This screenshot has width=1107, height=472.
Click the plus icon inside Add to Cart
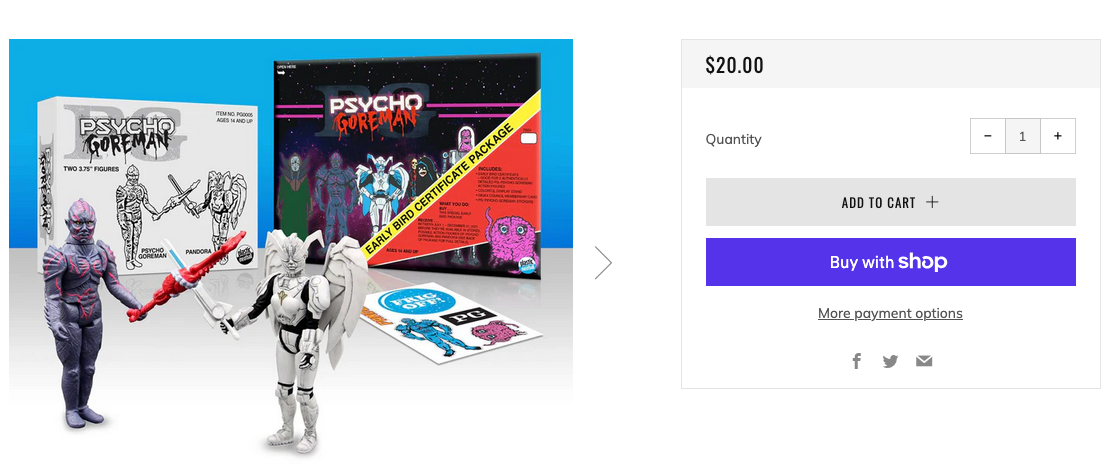click(x=932, y=202)
